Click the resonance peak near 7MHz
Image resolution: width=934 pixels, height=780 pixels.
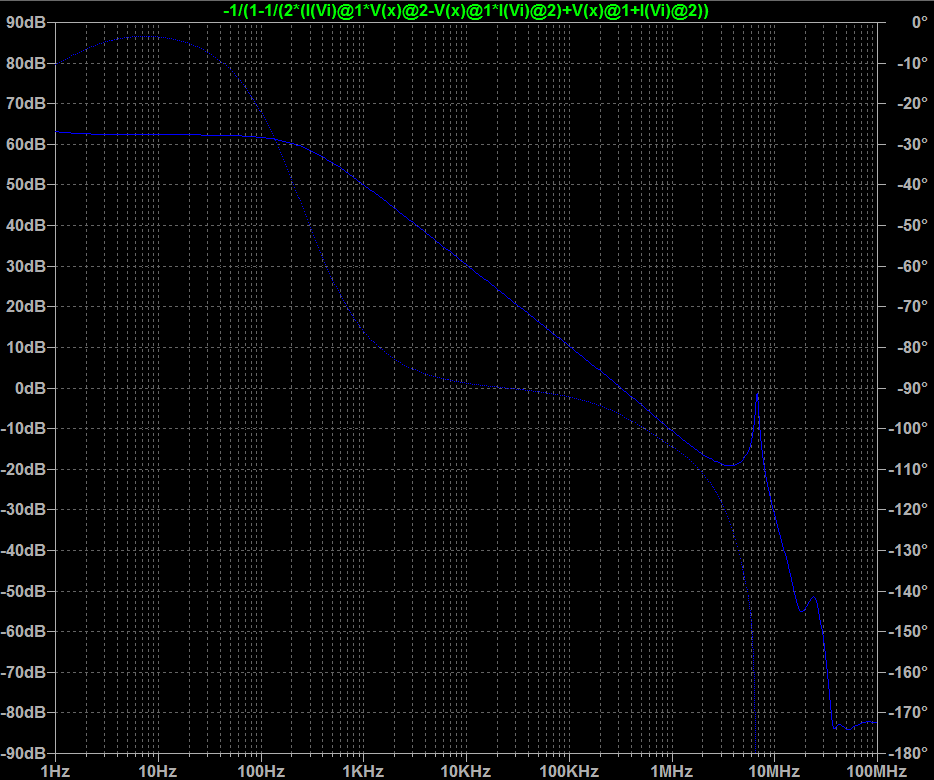[x=757, y=394]
